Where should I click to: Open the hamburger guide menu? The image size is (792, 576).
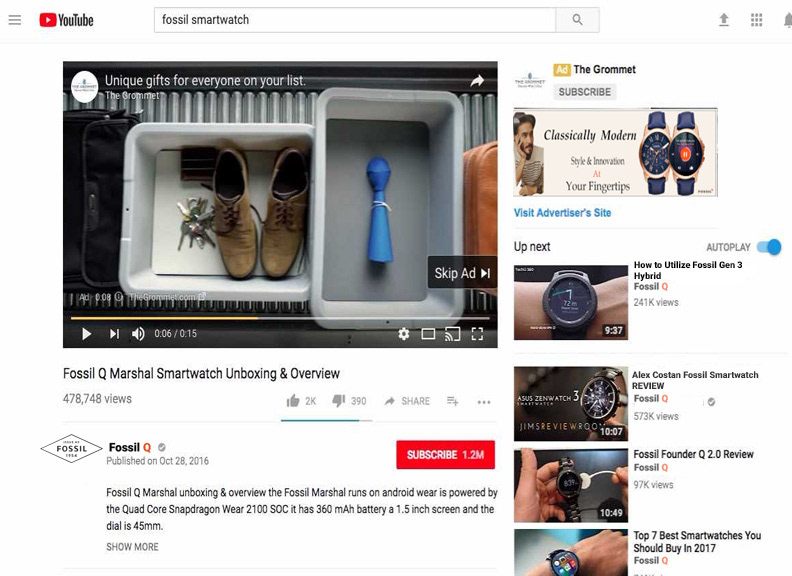coord(15,20)
